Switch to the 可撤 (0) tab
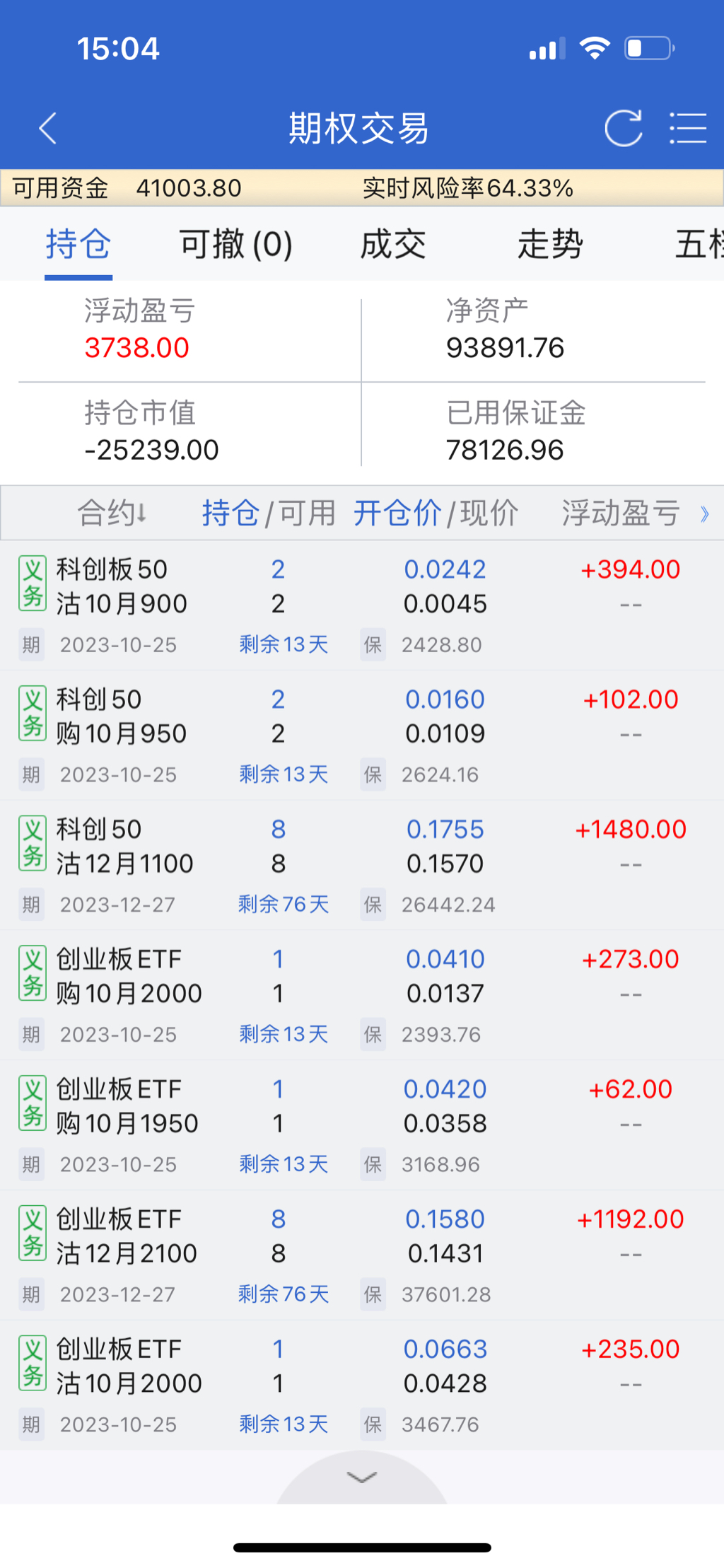Image resolution: width=724 pixels, height=1568 pixels. click(x=235, y=245)
